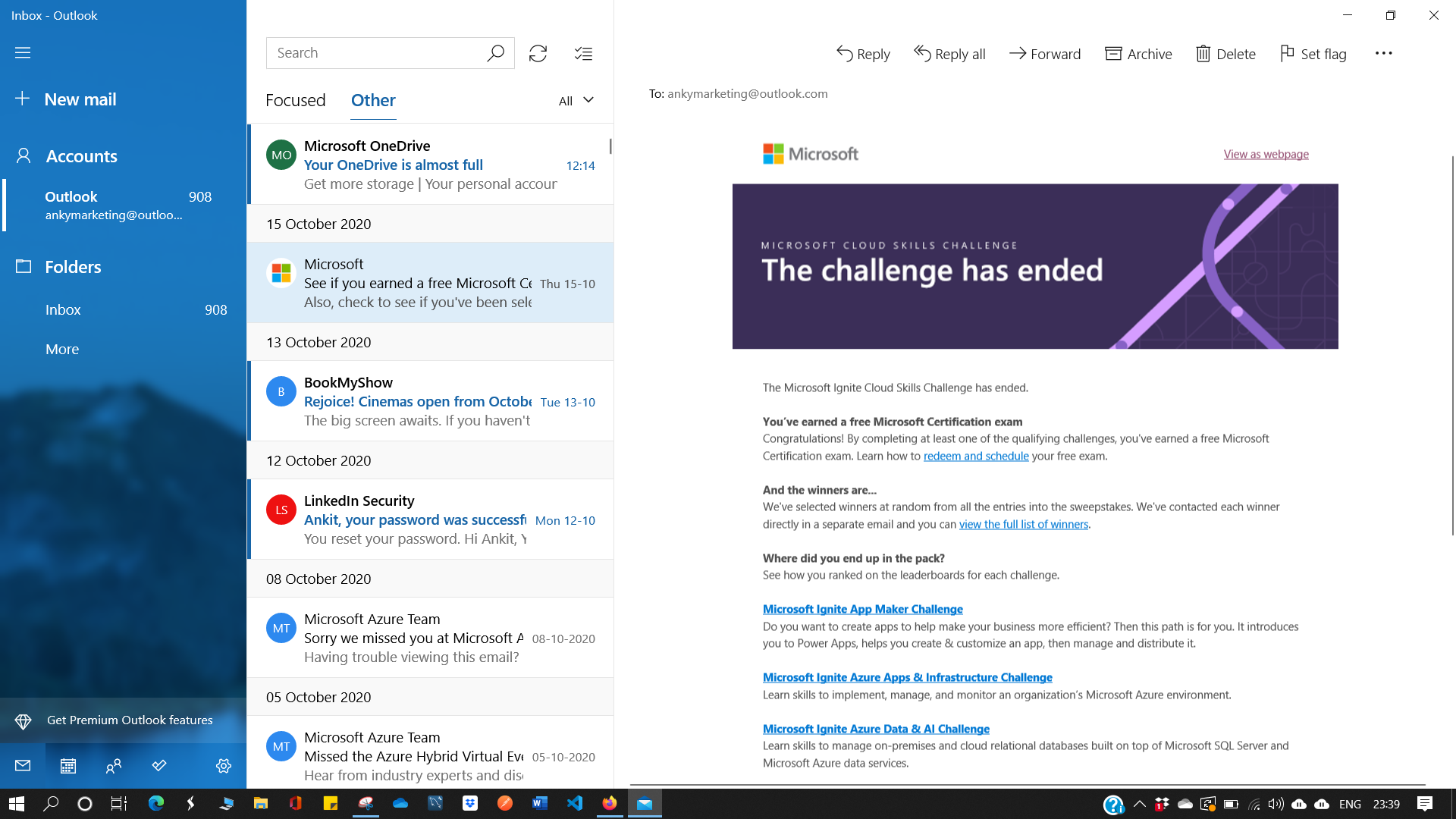Switch to Calendar icon

pyautogui.click(x=68, y=766)
